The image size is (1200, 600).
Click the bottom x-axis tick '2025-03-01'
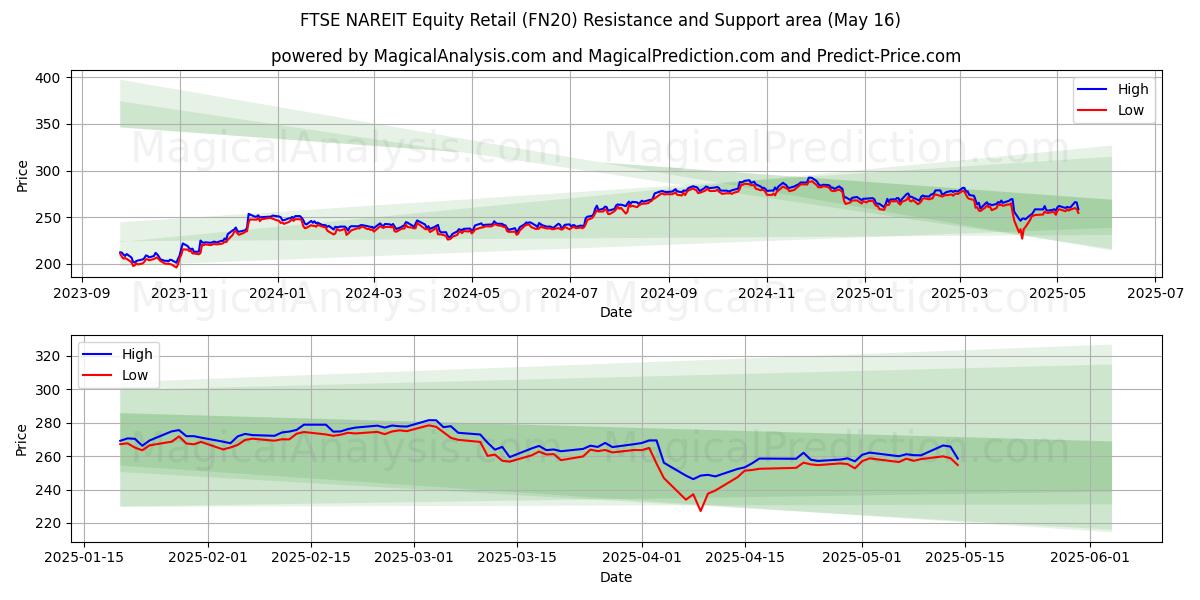click(414, 558)
